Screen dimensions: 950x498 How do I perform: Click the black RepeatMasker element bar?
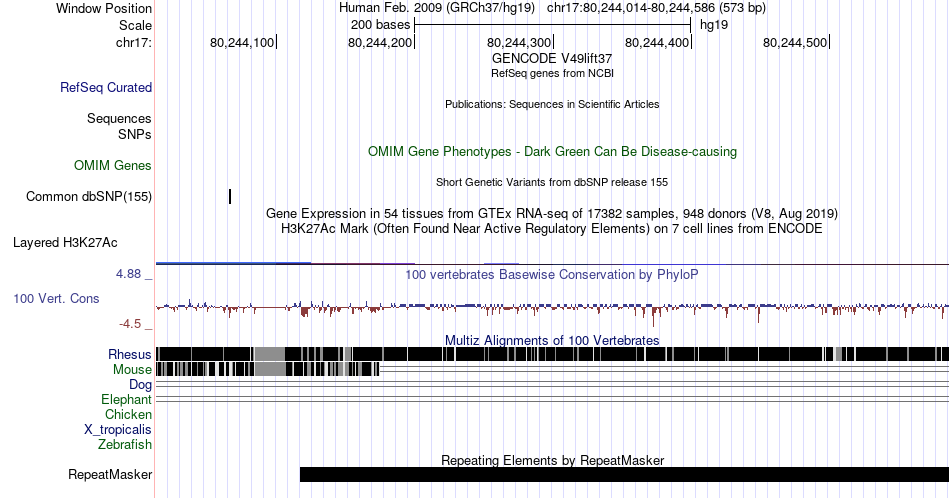[624, 474]
